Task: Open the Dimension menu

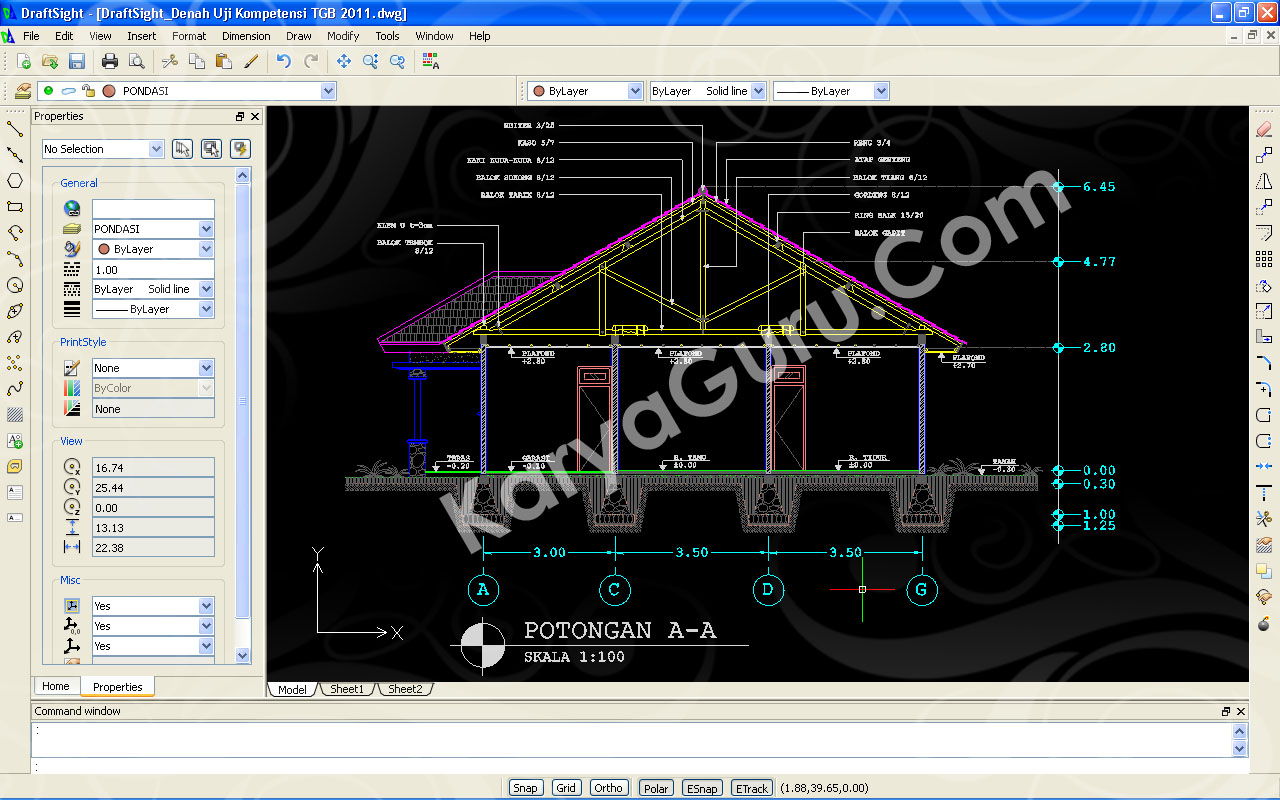Action: coord(246,36)
